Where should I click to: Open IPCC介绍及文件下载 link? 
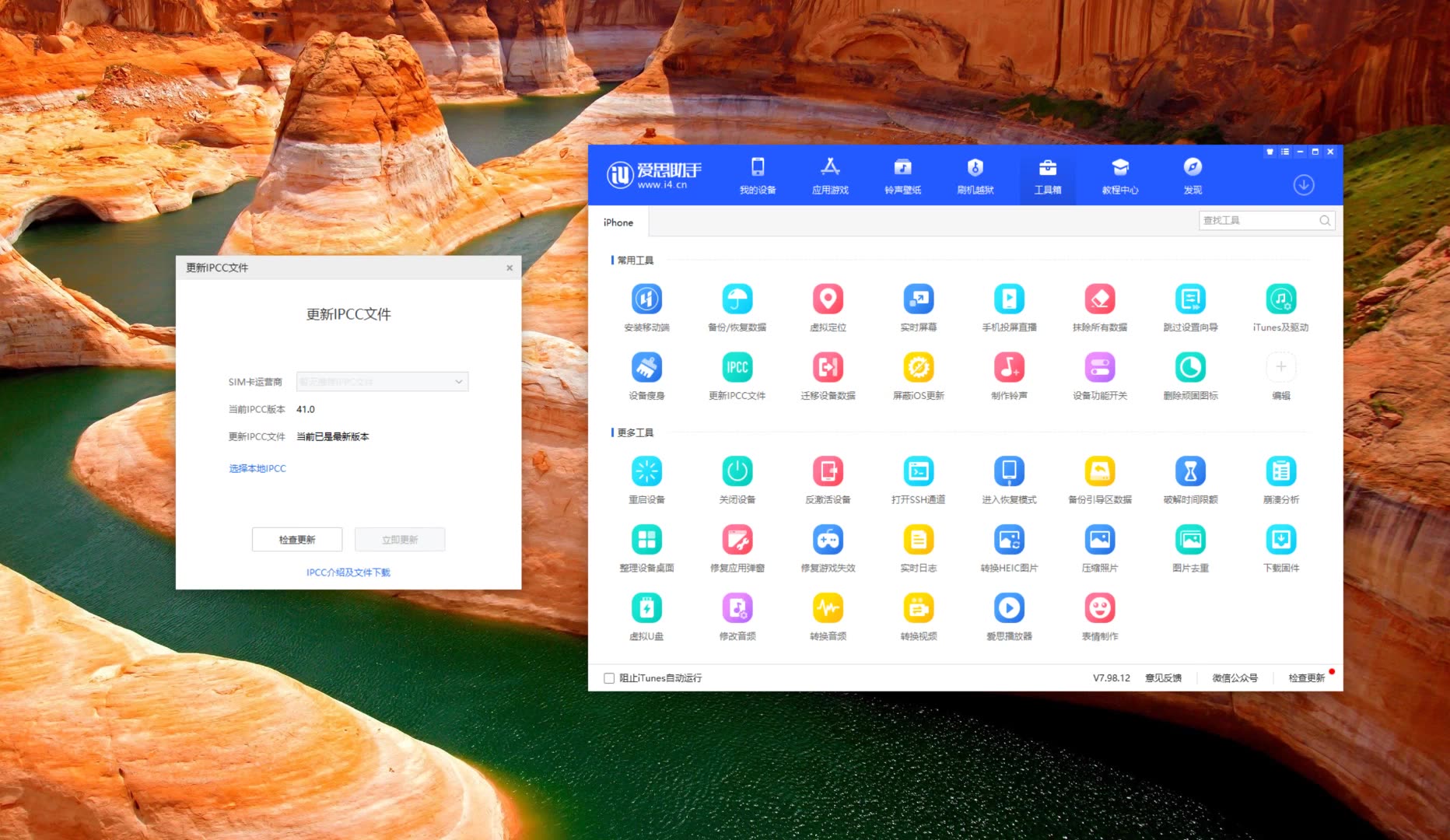click(x=348, y=572)
